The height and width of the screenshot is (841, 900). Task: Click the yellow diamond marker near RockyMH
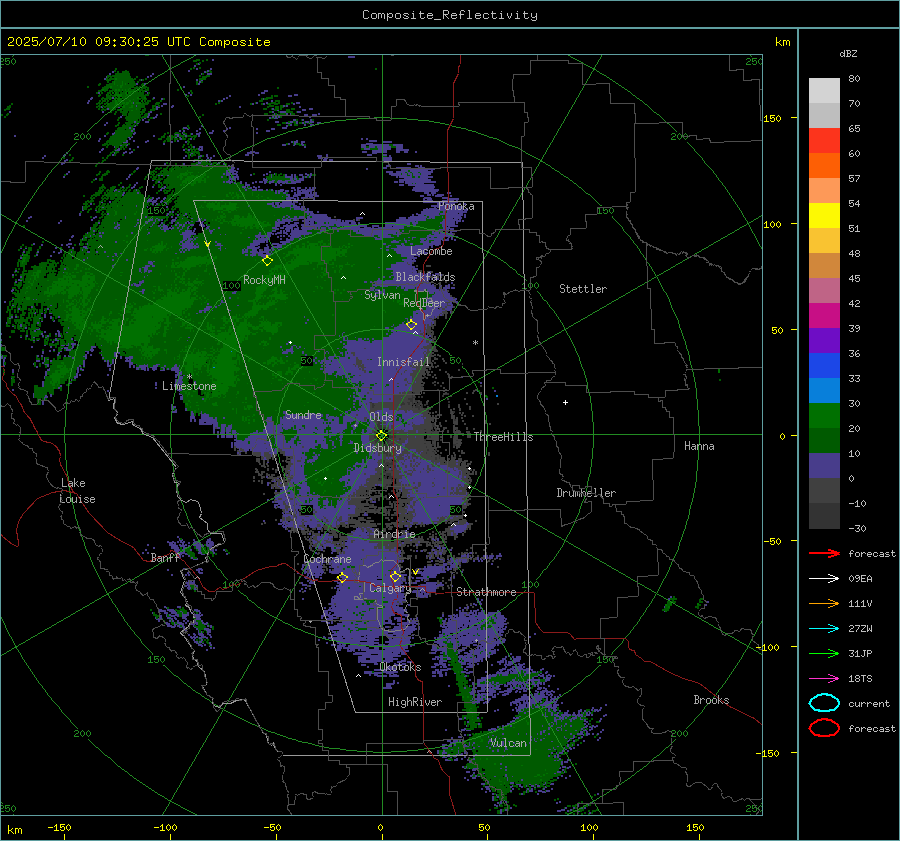(267, 261)
